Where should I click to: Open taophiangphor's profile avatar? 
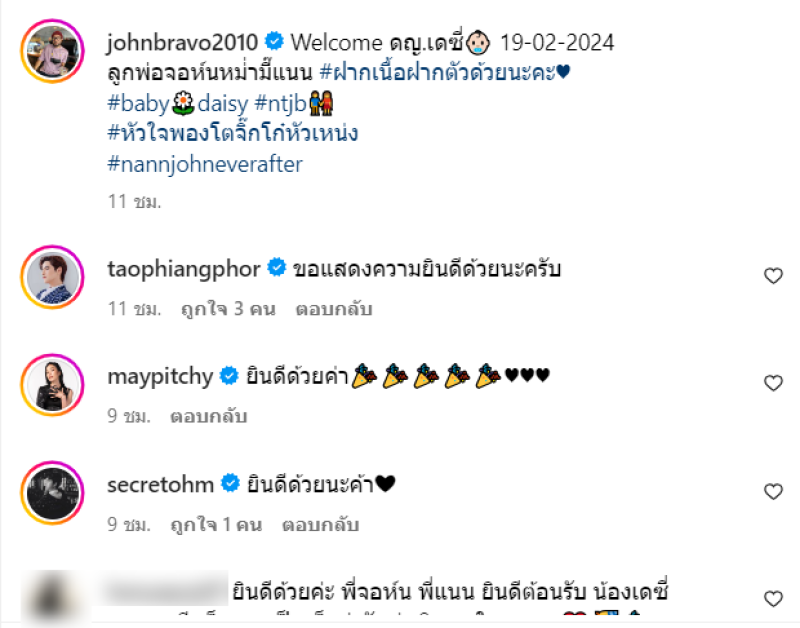(53, 277)
